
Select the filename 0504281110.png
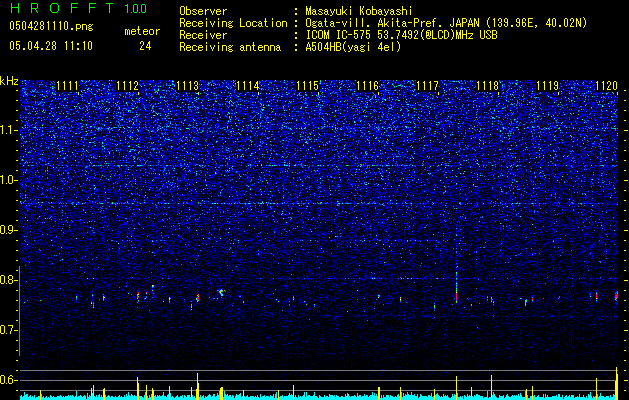(x=51, y=27)
